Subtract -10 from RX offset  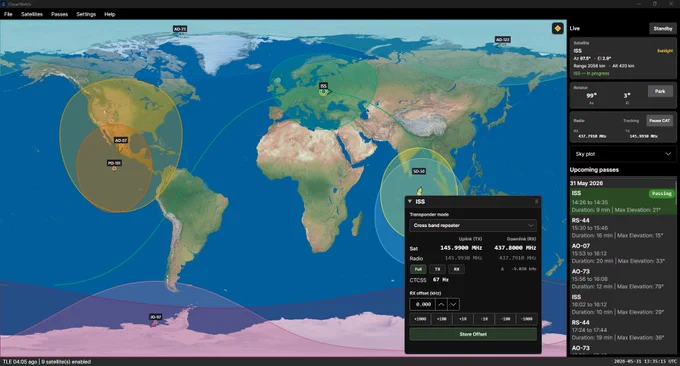484,319
